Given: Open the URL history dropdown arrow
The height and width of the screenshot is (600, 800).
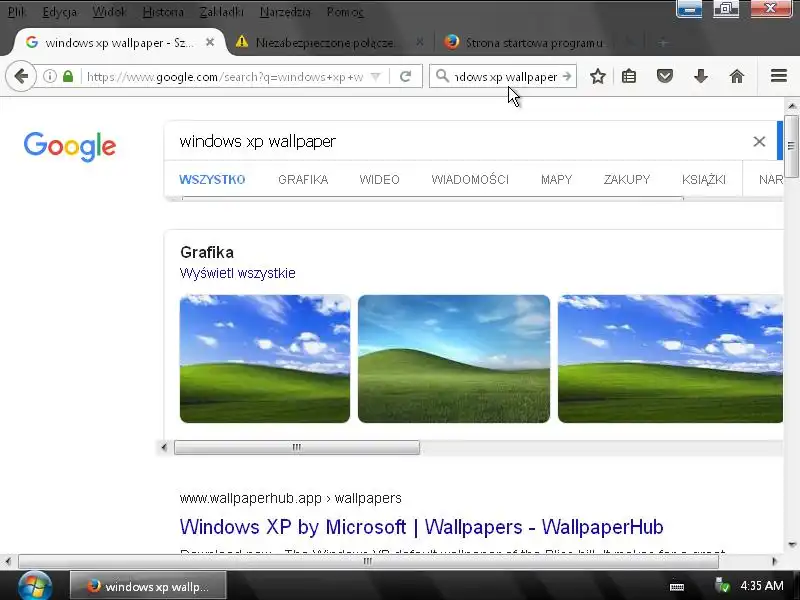Looking at the screenshot, I should coord(376,77).
